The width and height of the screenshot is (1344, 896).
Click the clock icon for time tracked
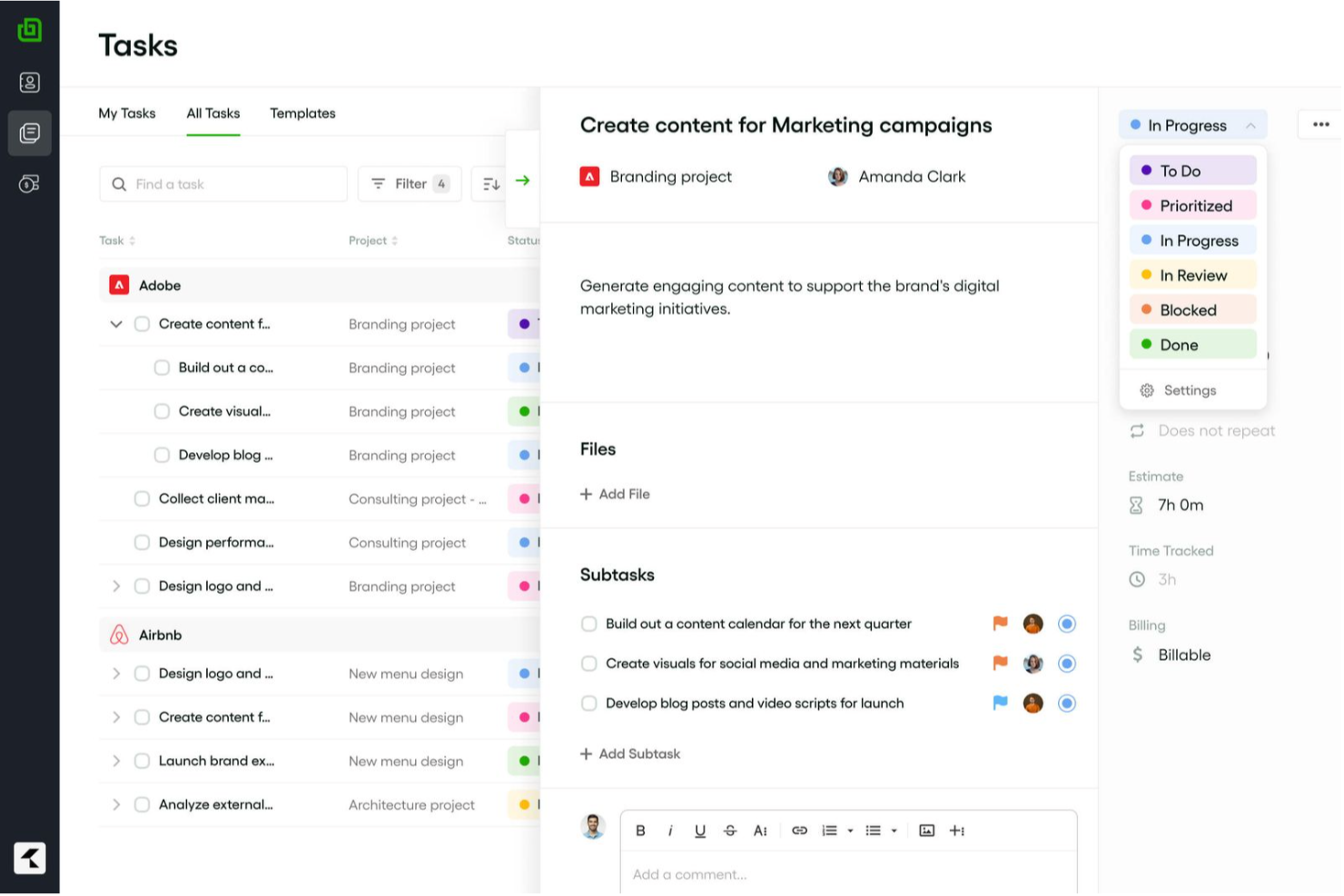click(1137, 579)
